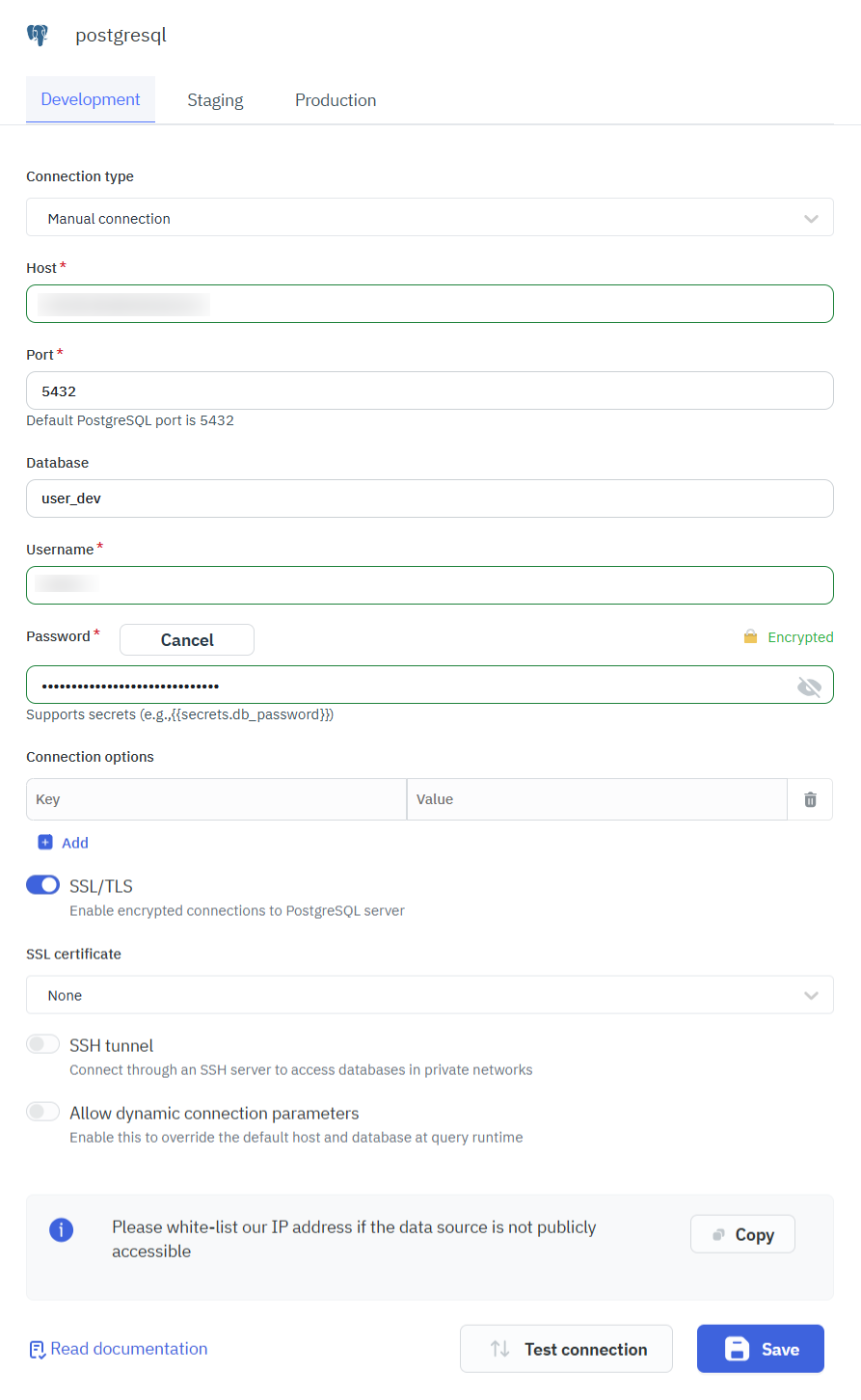This screenshot has width=861, height=1400.
Task: Click the Encrypted lock icon
Action: pyautogui.click(x=750, y=637)
